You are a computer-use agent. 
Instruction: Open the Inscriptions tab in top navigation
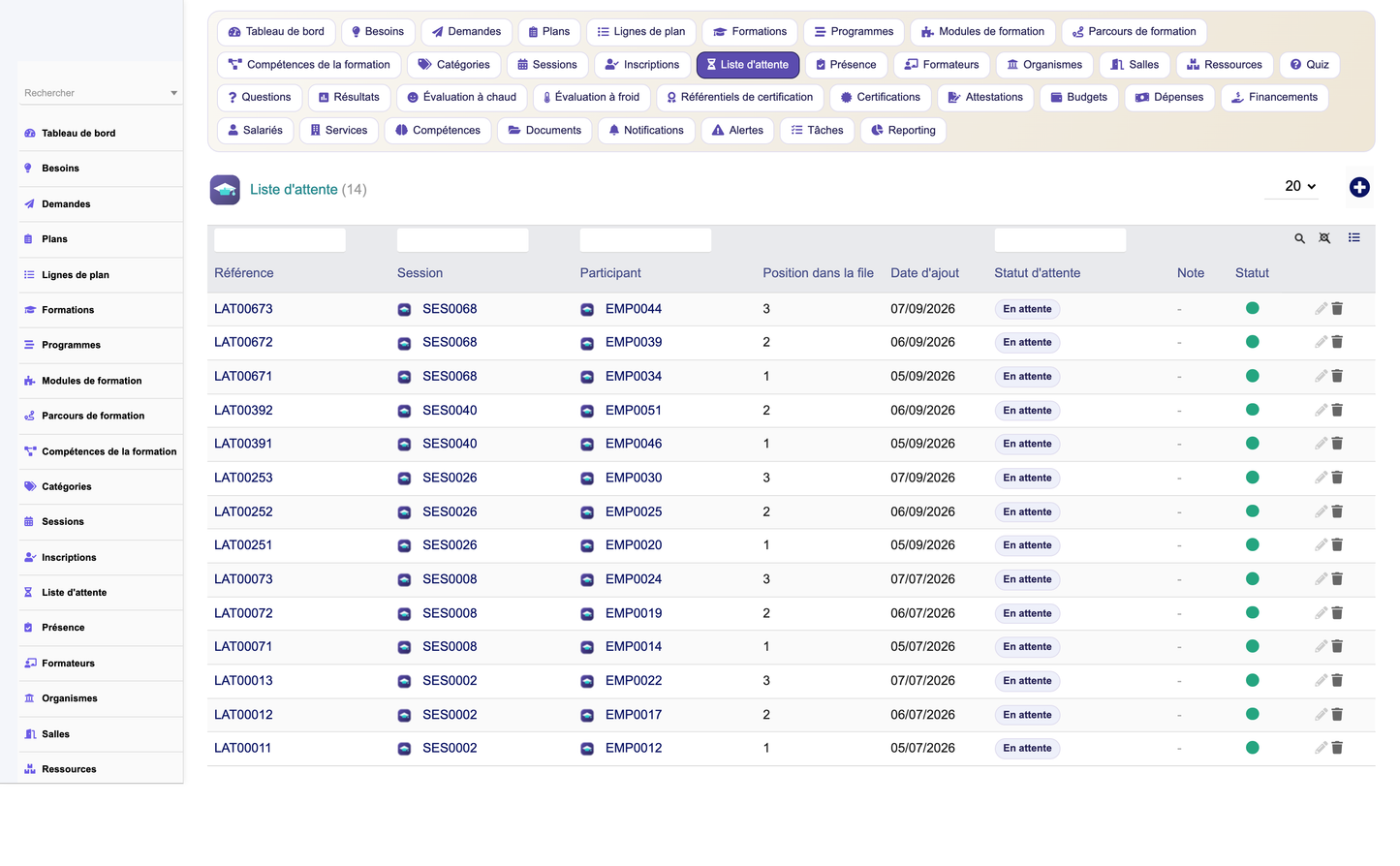pos(641,65)
